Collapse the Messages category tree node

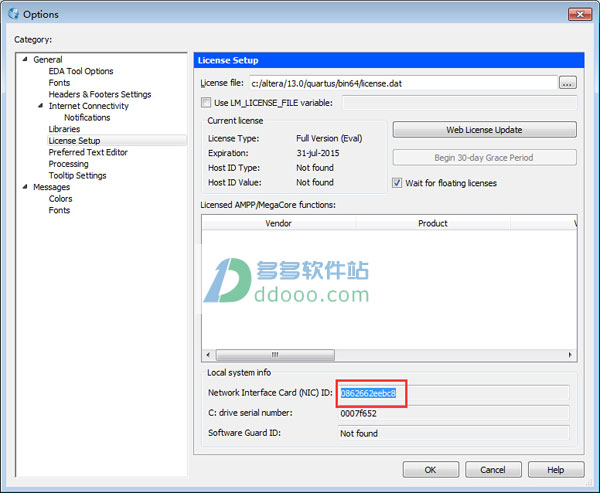25,187
